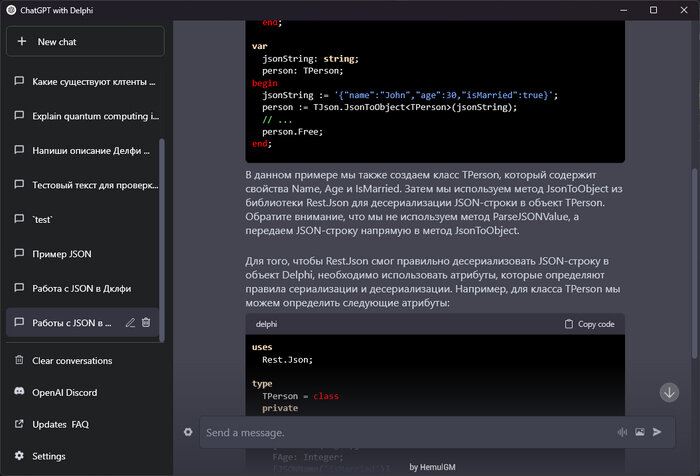This screenshot has height=476, width=700.
Task: Open the 'test' conversation
Action: click(83, 219)
